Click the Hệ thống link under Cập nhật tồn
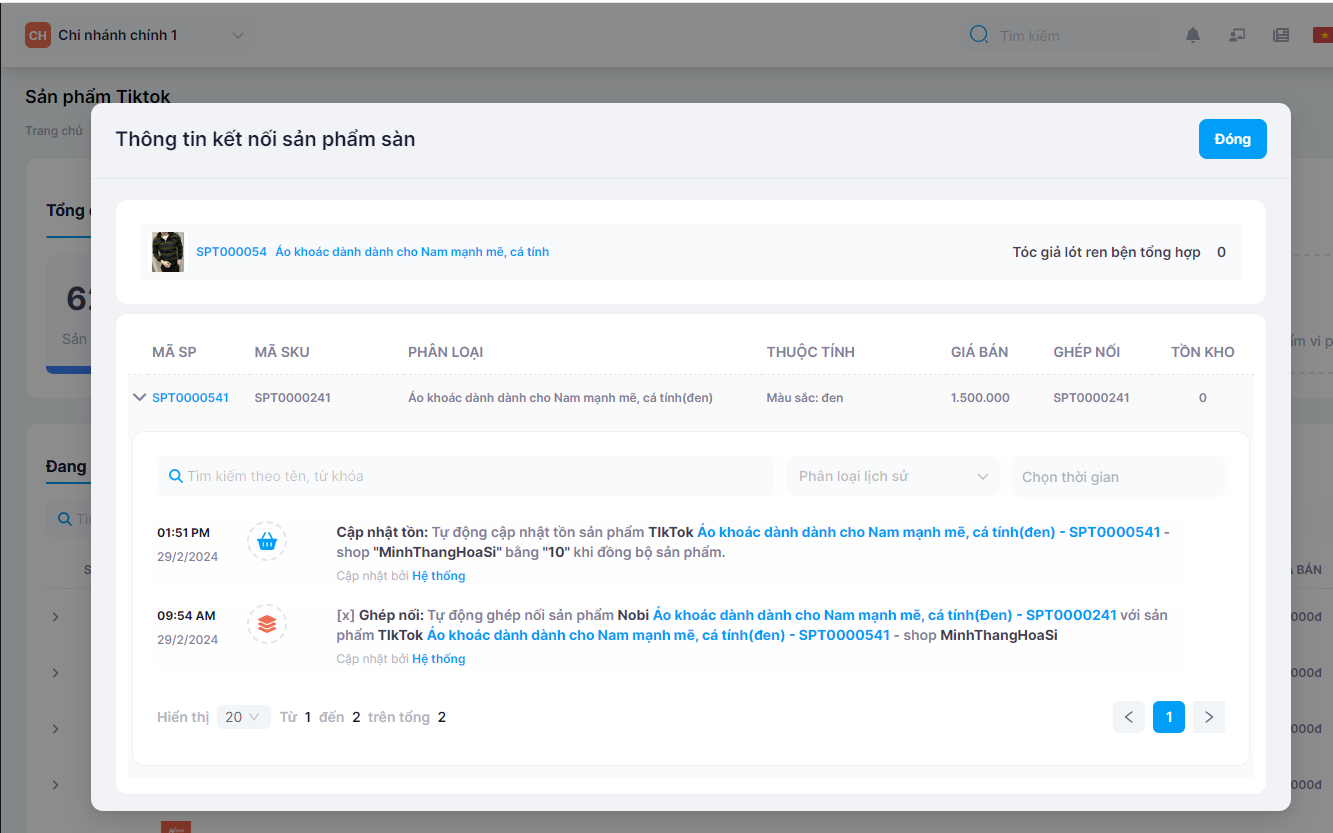The image size is (1333, 833). click(438, 576)
